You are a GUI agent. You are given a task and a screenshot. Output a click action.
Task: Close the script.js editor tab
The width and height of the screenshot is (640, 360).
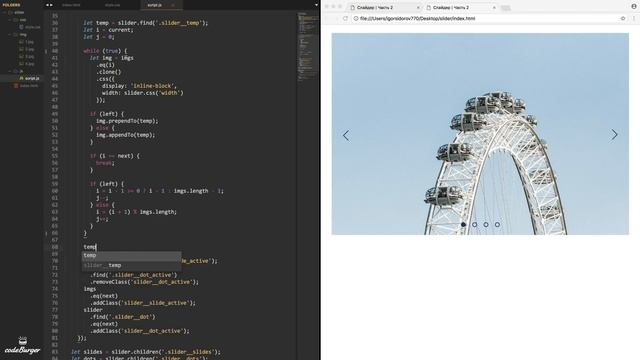(x=173, y=5)
